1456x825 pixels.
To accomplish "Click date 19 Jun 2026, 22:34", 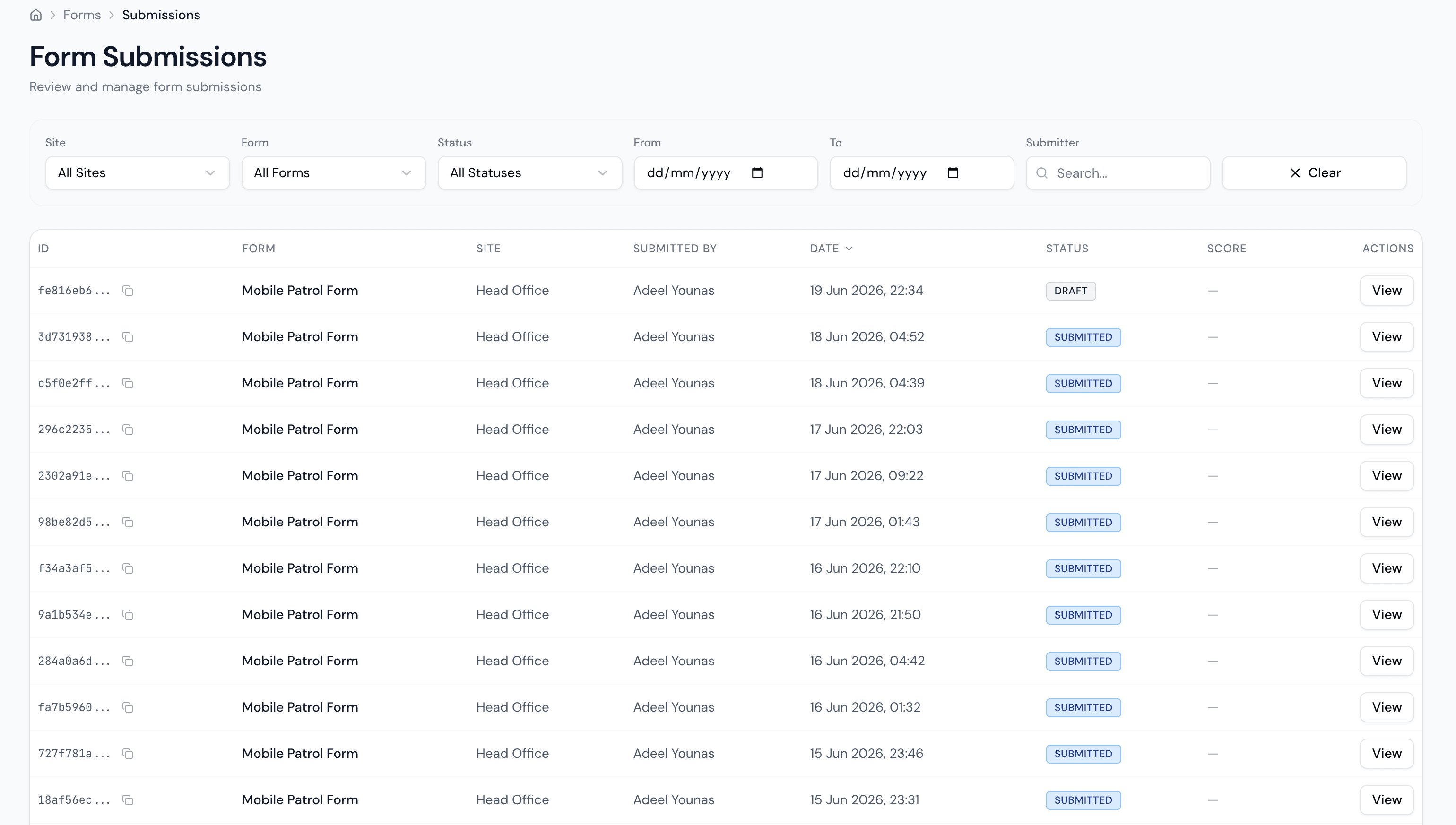I will [x=866, y=291].
